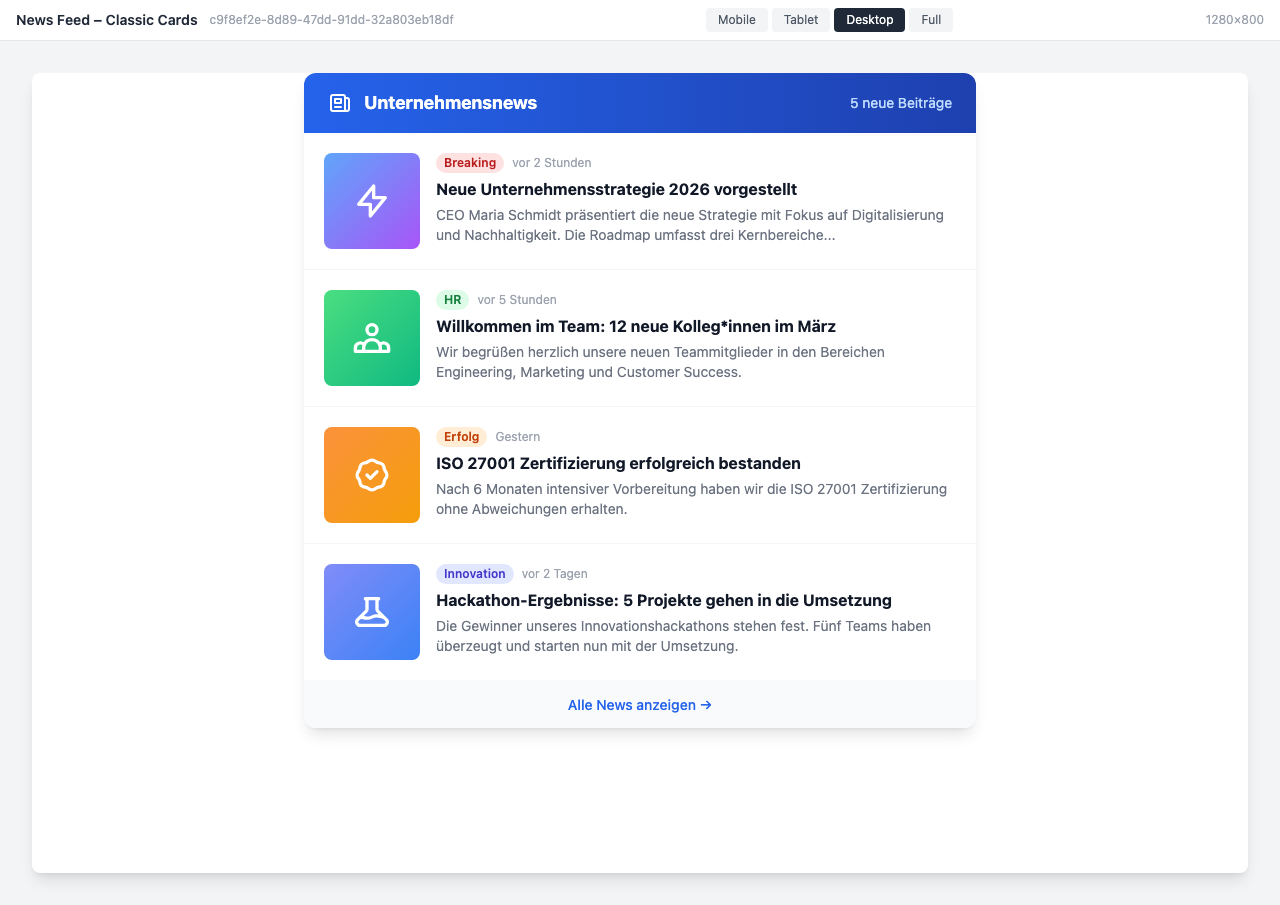The height and width of the screenshot is (905, 1280).
Task: Click the headline Neue Unternehmensstrategie 2026 vorgestellt
Action: [x=616, y=189]
